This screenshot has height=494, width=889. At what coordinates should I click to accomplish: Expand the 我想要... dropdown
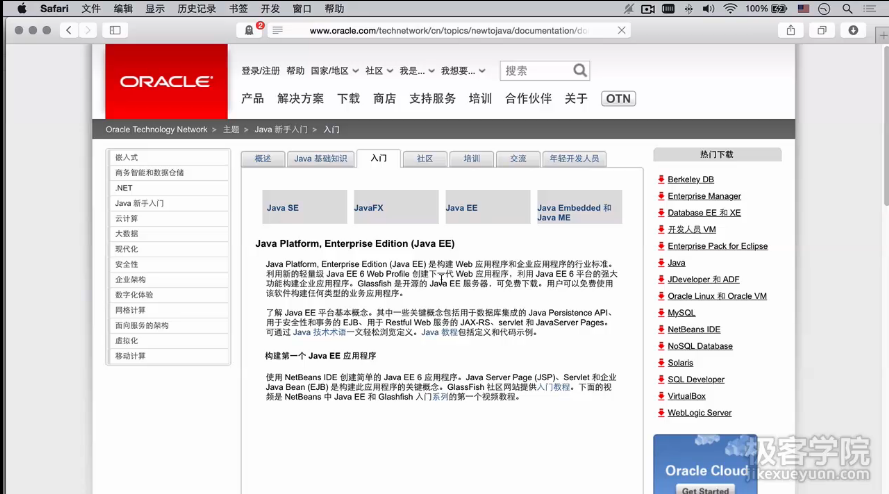(463, 71)
